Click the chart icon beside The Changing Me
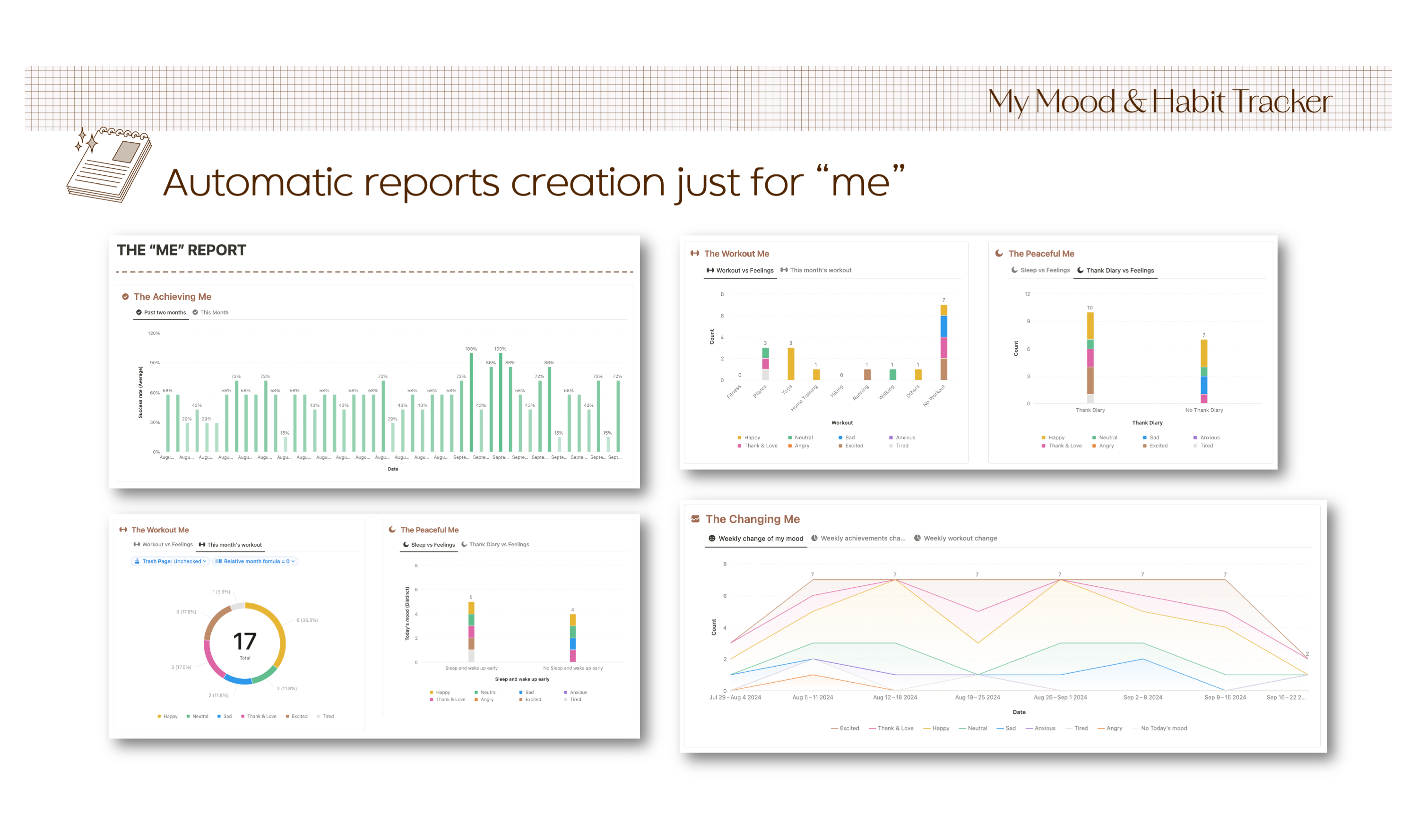The height and width of the screenshot is (840, 1418). pos(695,519)
